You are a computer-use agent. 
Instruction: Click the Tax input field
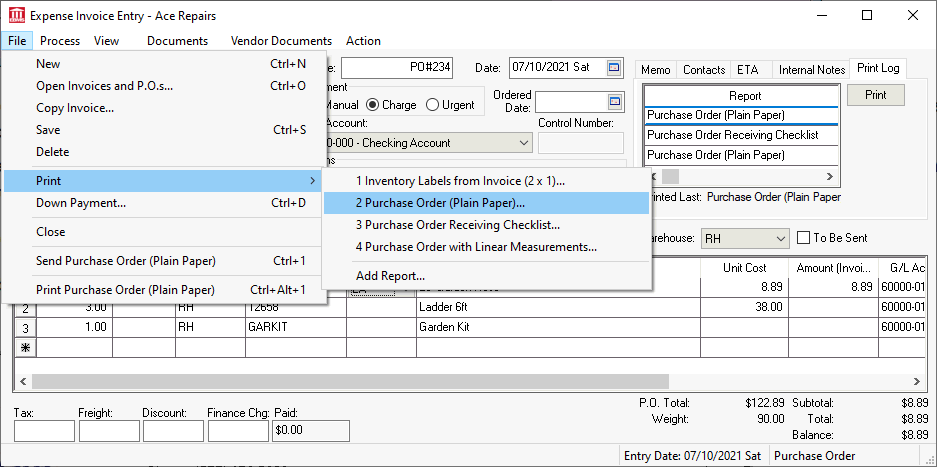coord(44,431)
